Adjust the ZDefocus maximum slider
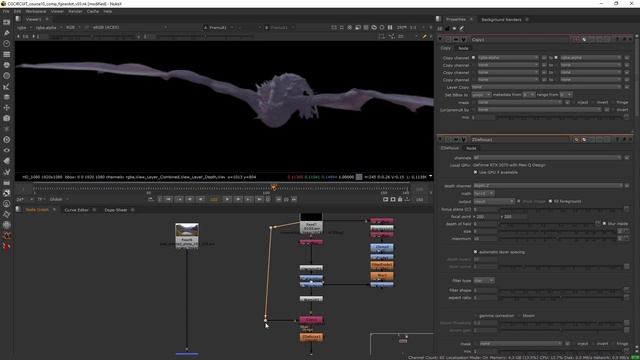The width and height of the screenshot is (640, 360). click(558, 238)
